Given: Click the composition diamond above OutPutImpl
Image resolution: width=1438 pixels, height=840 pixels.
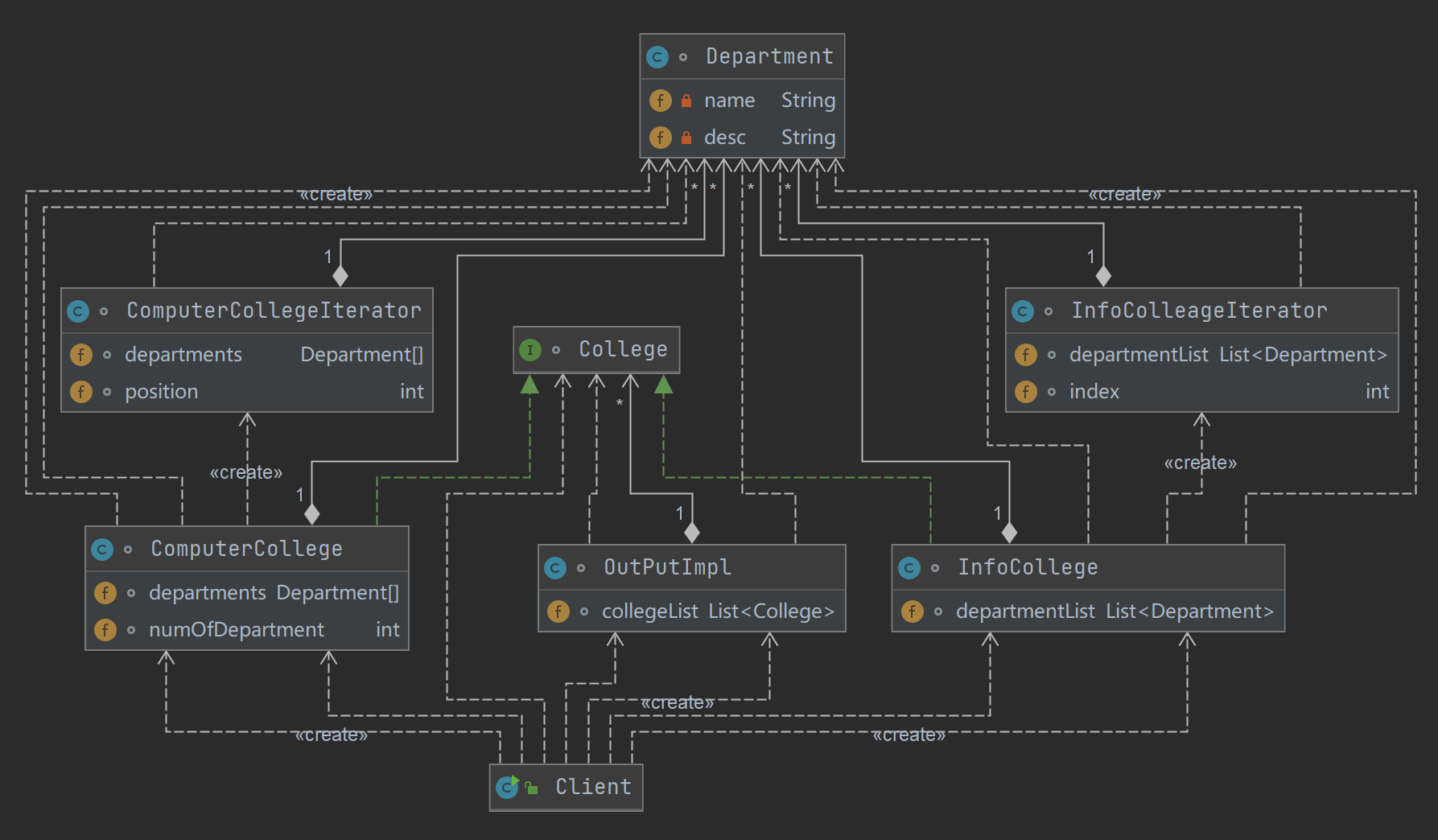Looking at the screenshot, I should tap(691, 532).
